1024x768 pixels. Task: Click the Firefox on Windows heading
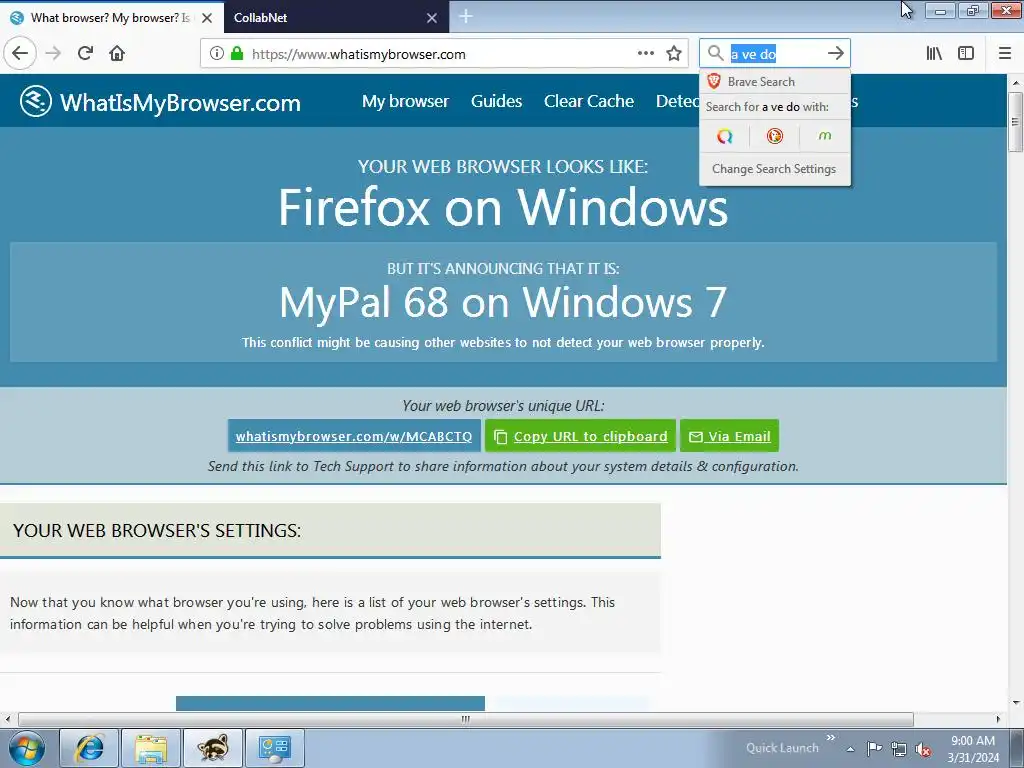(503, 207)
